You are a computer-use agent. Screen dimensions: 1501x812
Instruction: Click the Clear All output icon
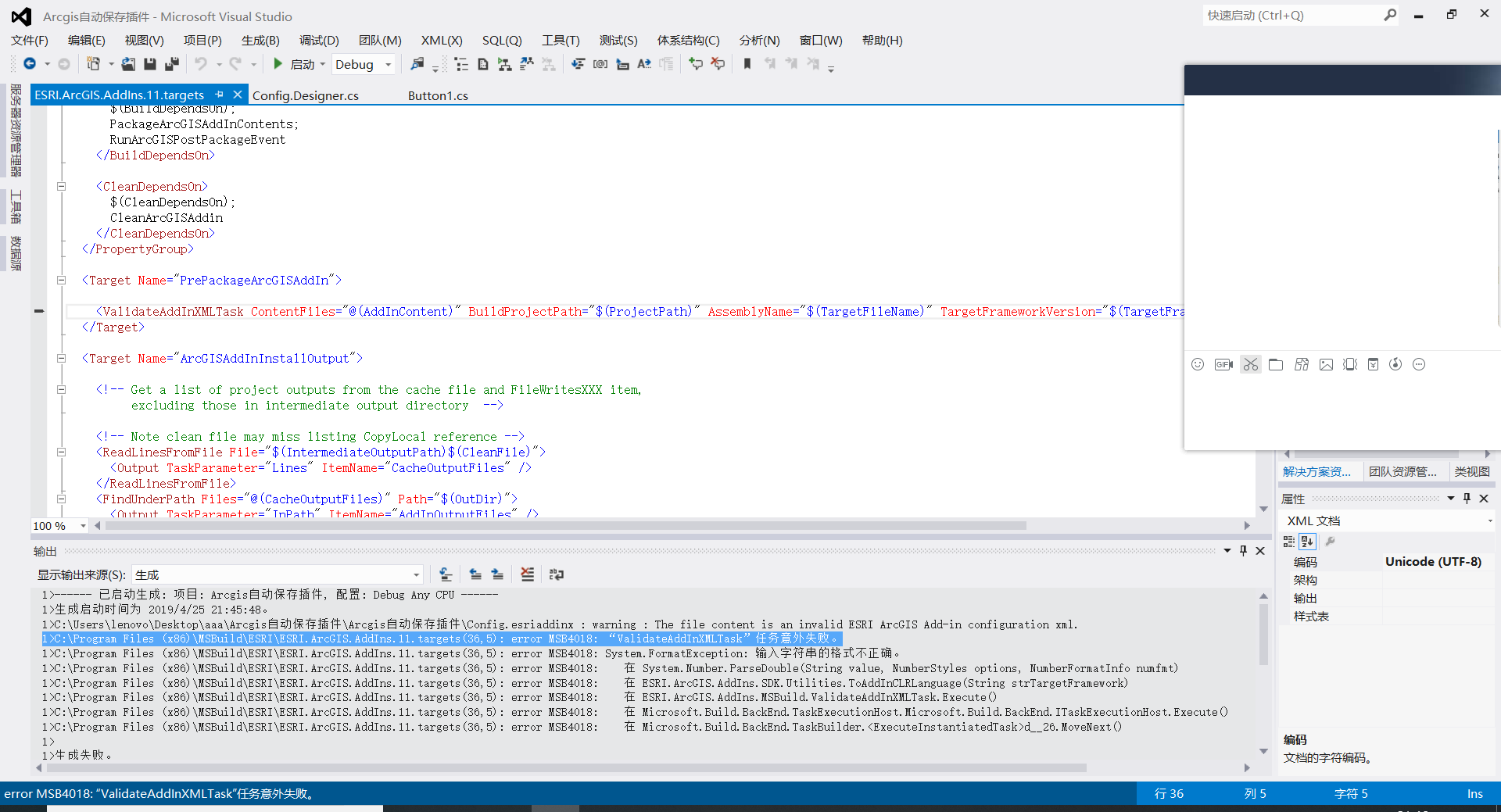[528, 574]
